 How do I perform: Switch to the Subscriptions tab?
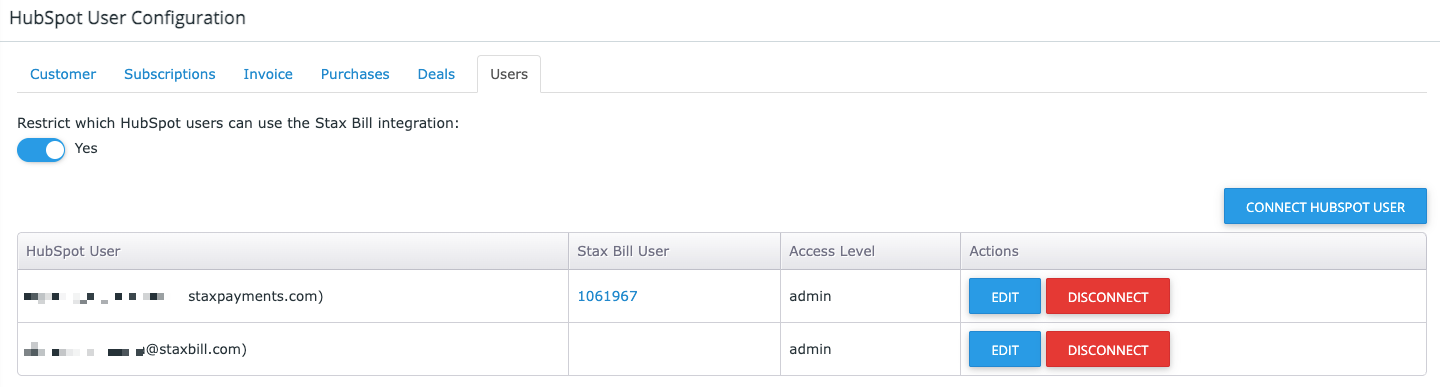[x=170, y=74]
